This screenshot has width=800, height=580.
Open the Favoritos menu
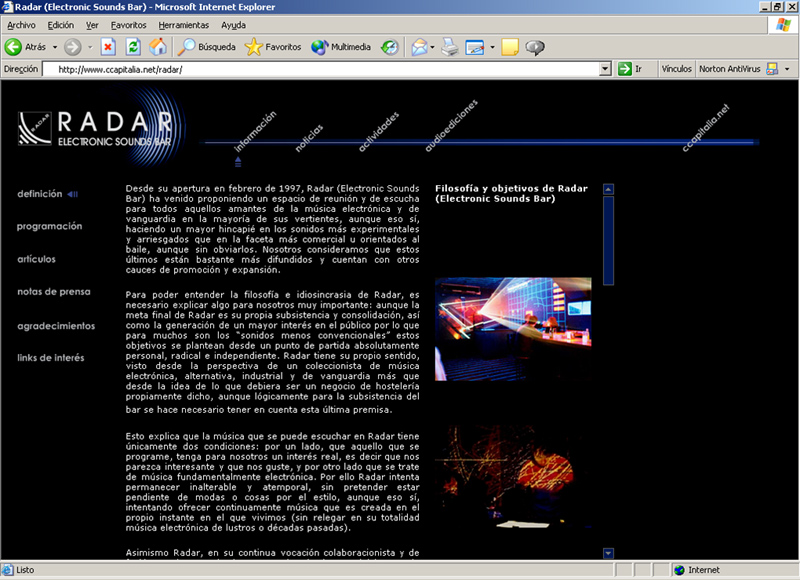pos(128,25)
